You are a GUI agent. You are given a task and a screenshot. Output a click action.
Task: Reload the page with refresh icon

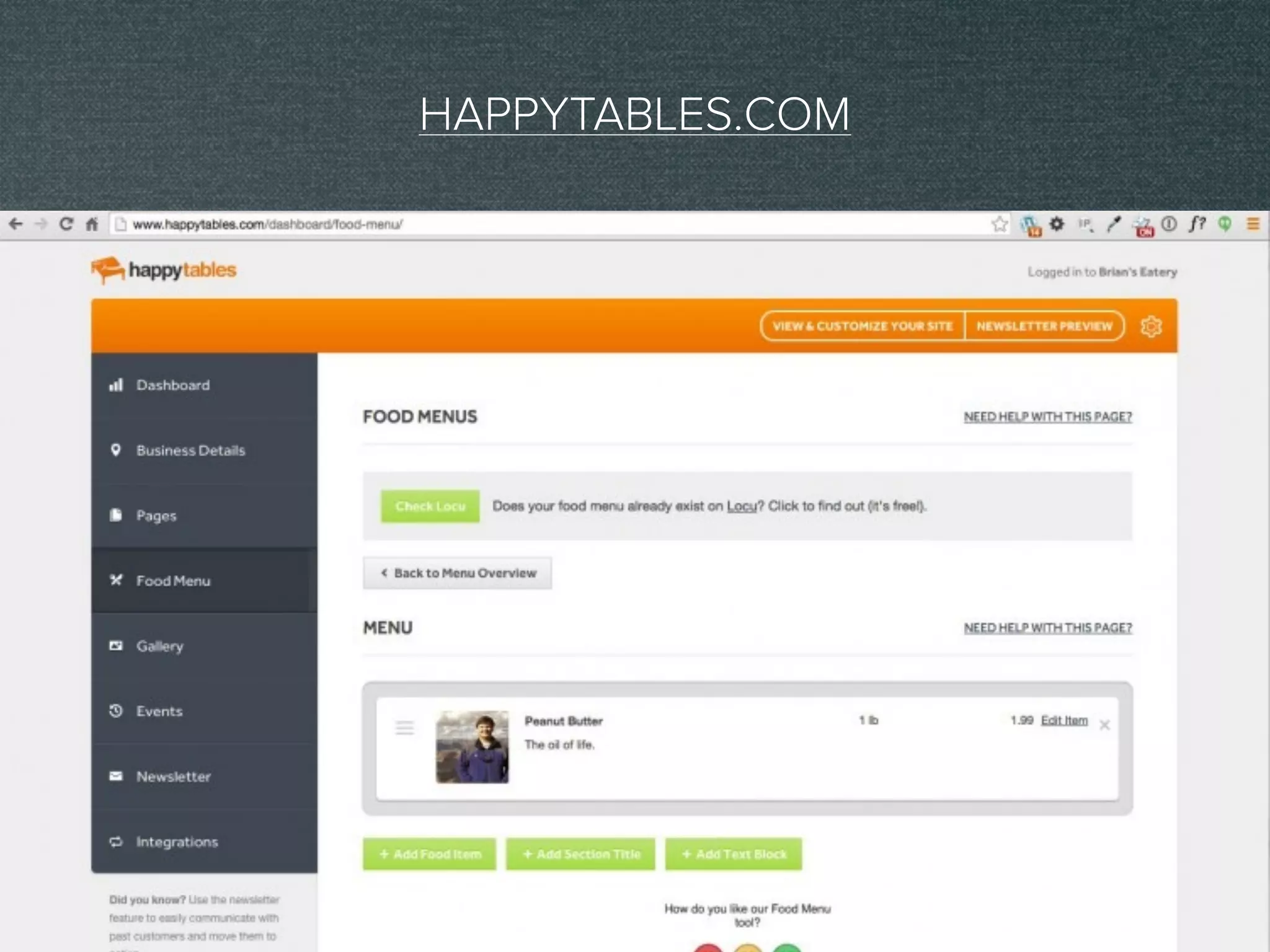(66, 224)
